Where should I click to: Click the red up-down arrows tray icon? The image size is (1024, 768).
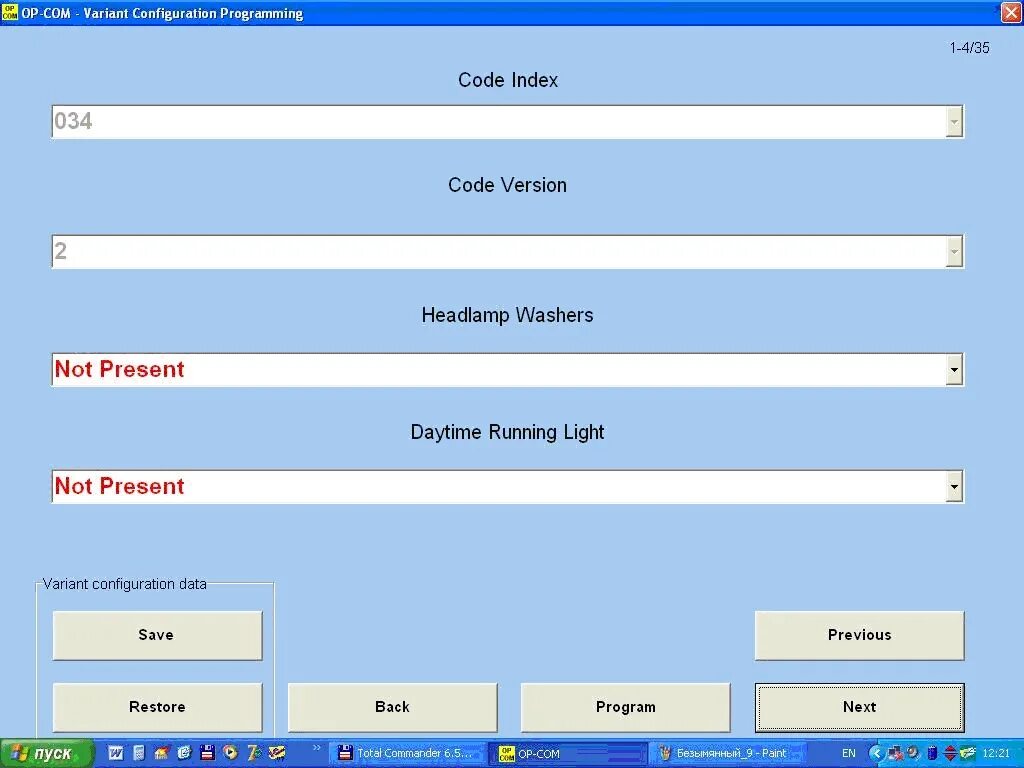click(x=950, y=754)
